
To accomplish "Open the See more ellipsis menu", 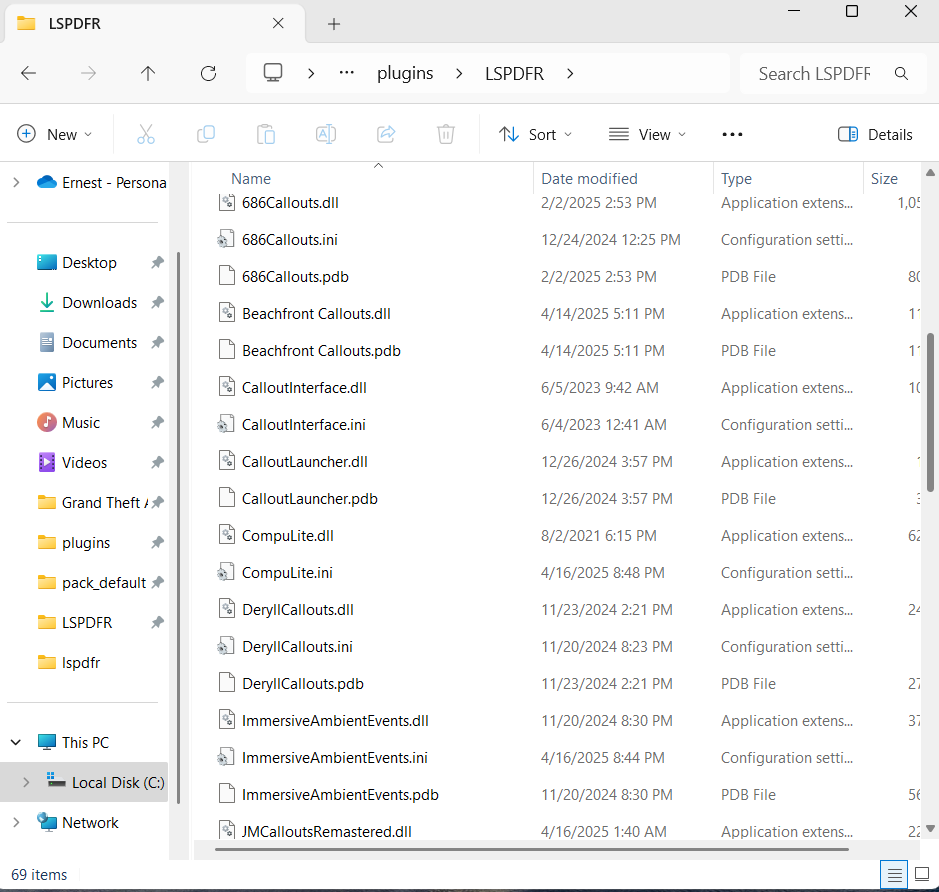I will click(x=732, y=134).
